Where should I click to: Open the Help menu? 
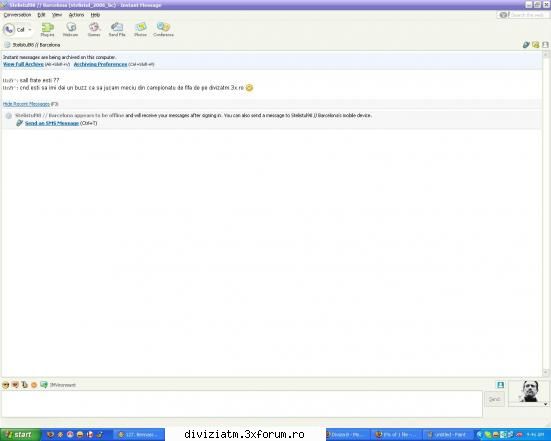95,15
